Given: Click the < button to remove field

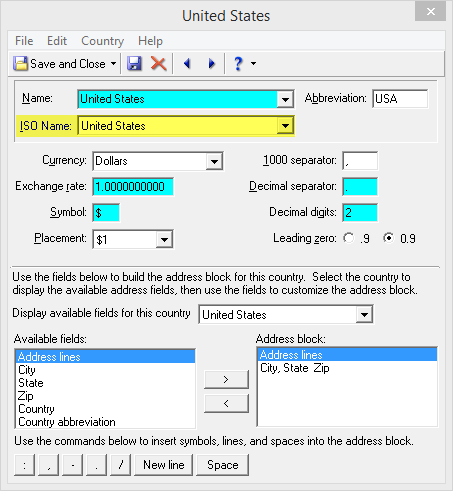Looking at the screenshot, I should coord(226,403).
